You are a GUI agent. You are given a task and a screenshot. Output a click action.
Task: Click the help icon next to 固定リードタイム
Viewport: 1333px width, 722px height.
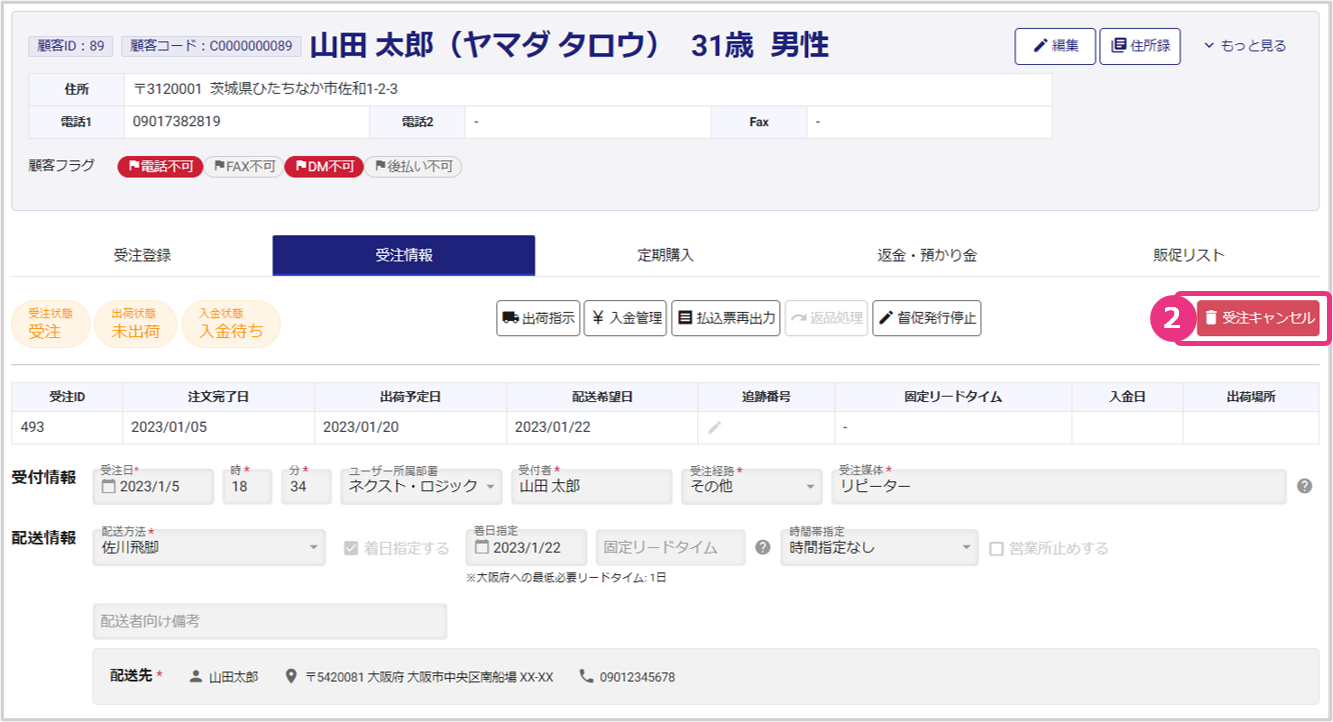pos(763,547)
